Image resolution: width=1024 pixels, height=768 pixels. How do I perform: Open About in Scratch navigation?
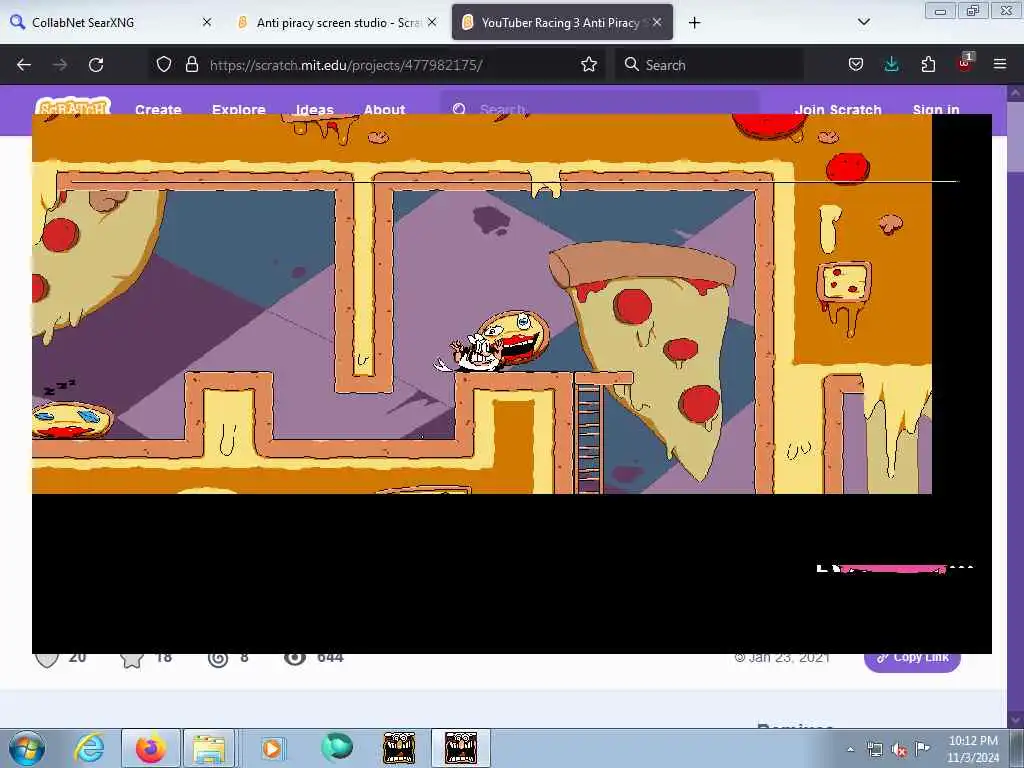click(x=385, y=109)
